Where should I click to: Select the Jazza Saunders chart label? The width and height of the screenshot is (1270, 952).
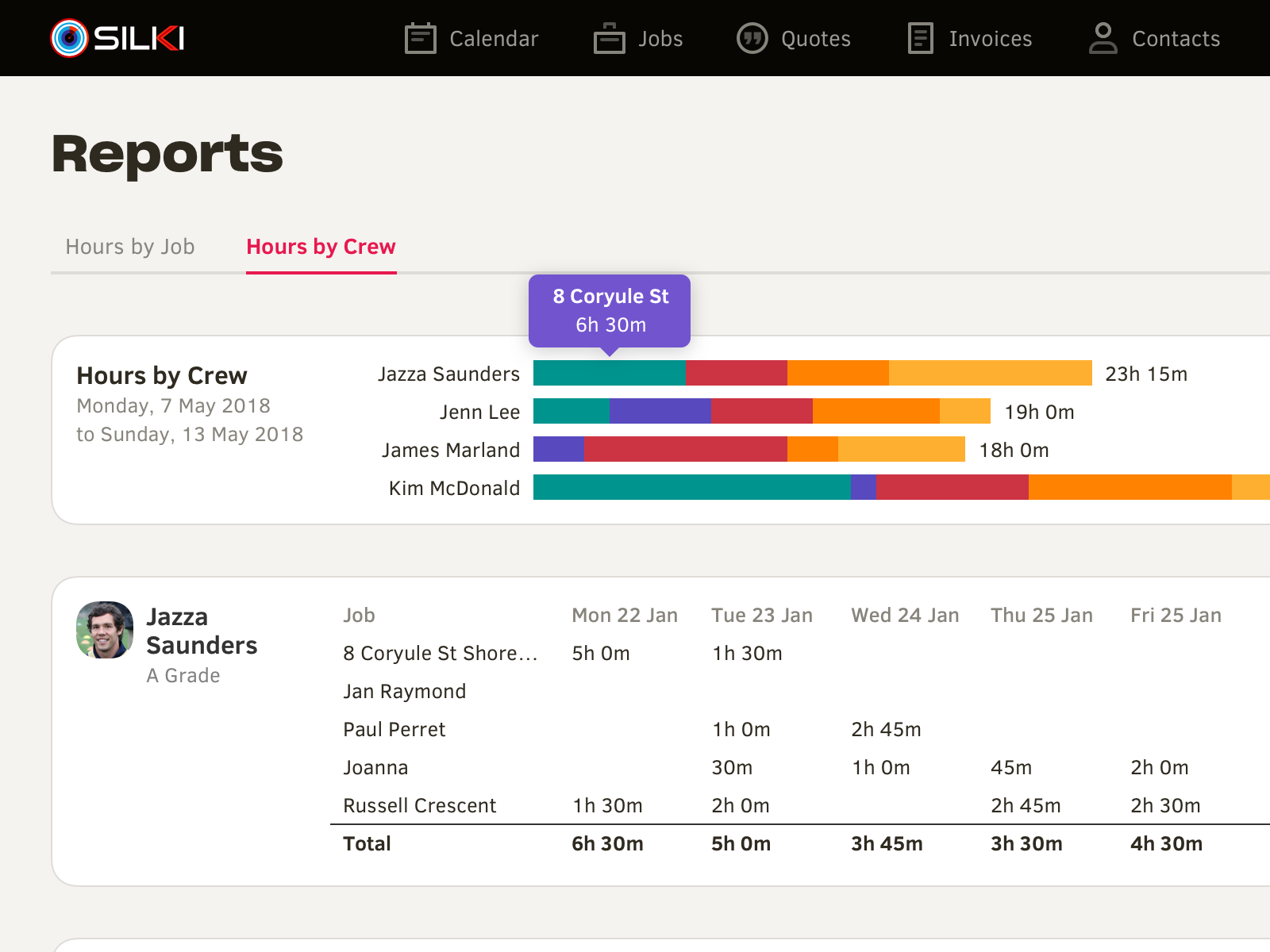pos(448,374)
